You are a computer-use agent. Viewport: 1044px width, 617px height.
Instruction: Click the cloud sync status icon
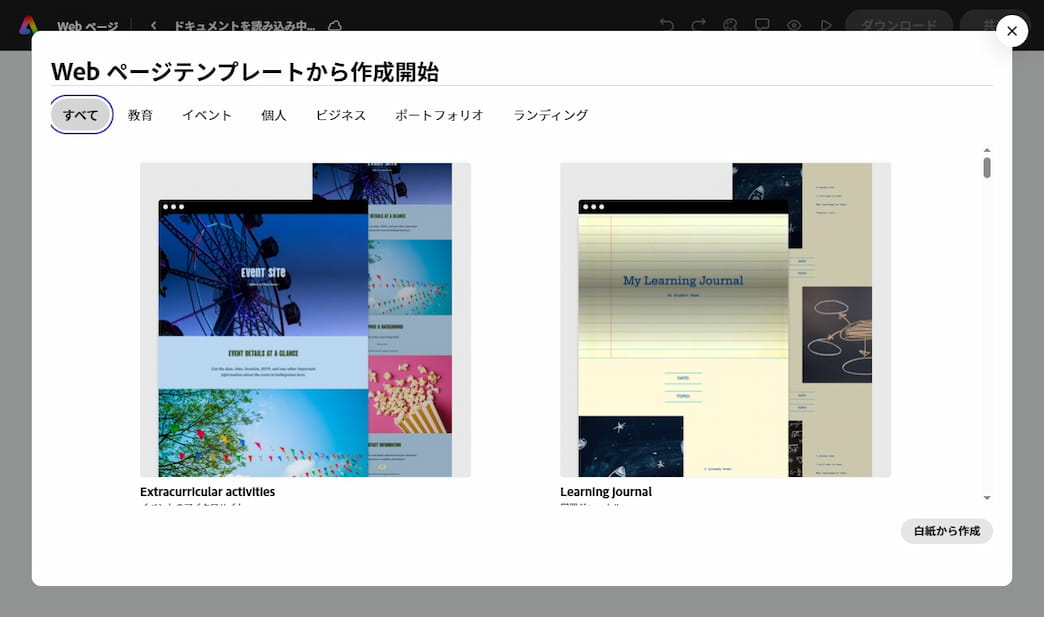pyautogui.click(x=335, y=25)
